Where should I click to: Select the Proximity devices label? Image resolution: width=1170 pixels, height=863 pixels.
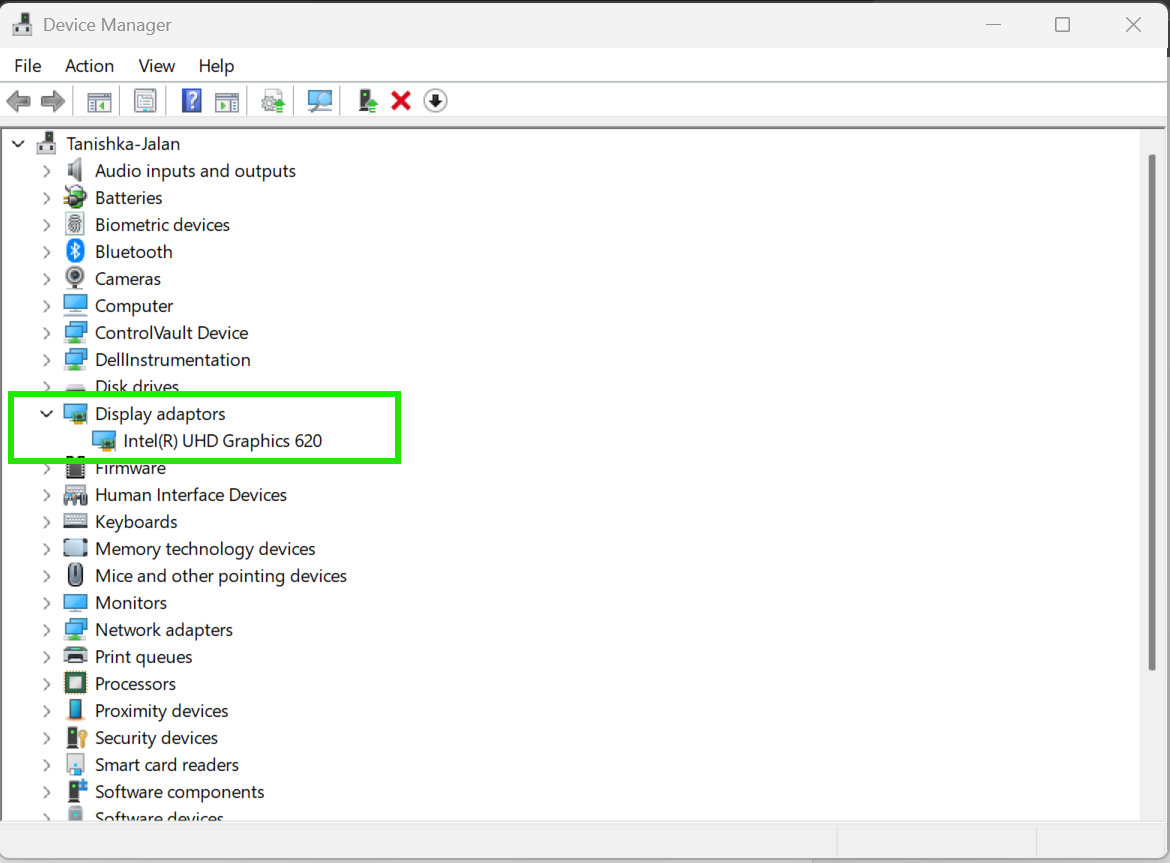(x=162, y=711)
